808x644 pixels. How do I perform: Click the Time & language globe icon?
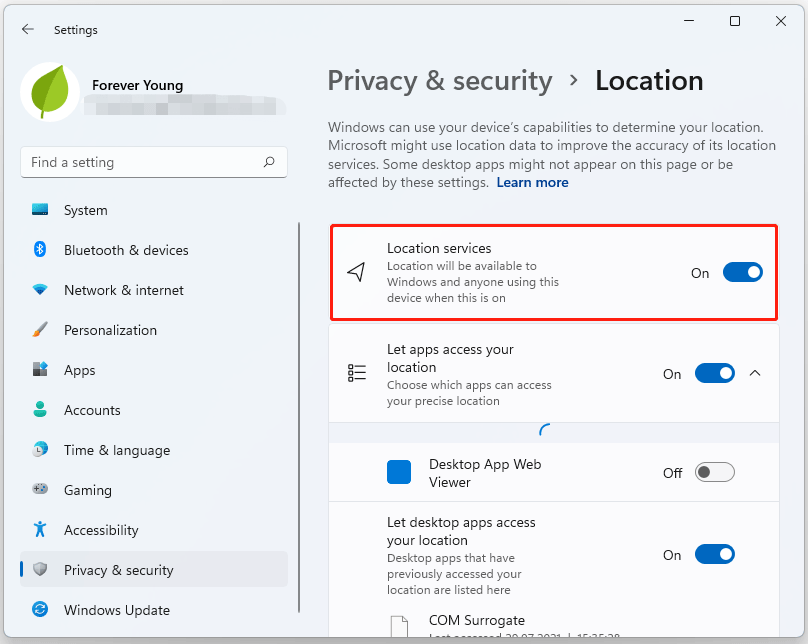click(40, 449)
